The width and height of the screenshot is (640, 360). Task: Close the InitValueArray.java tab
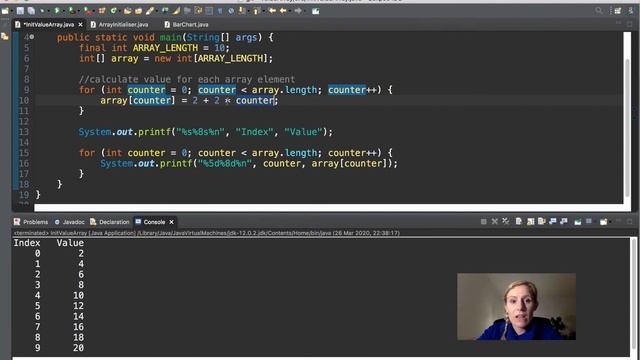point(80,24)
